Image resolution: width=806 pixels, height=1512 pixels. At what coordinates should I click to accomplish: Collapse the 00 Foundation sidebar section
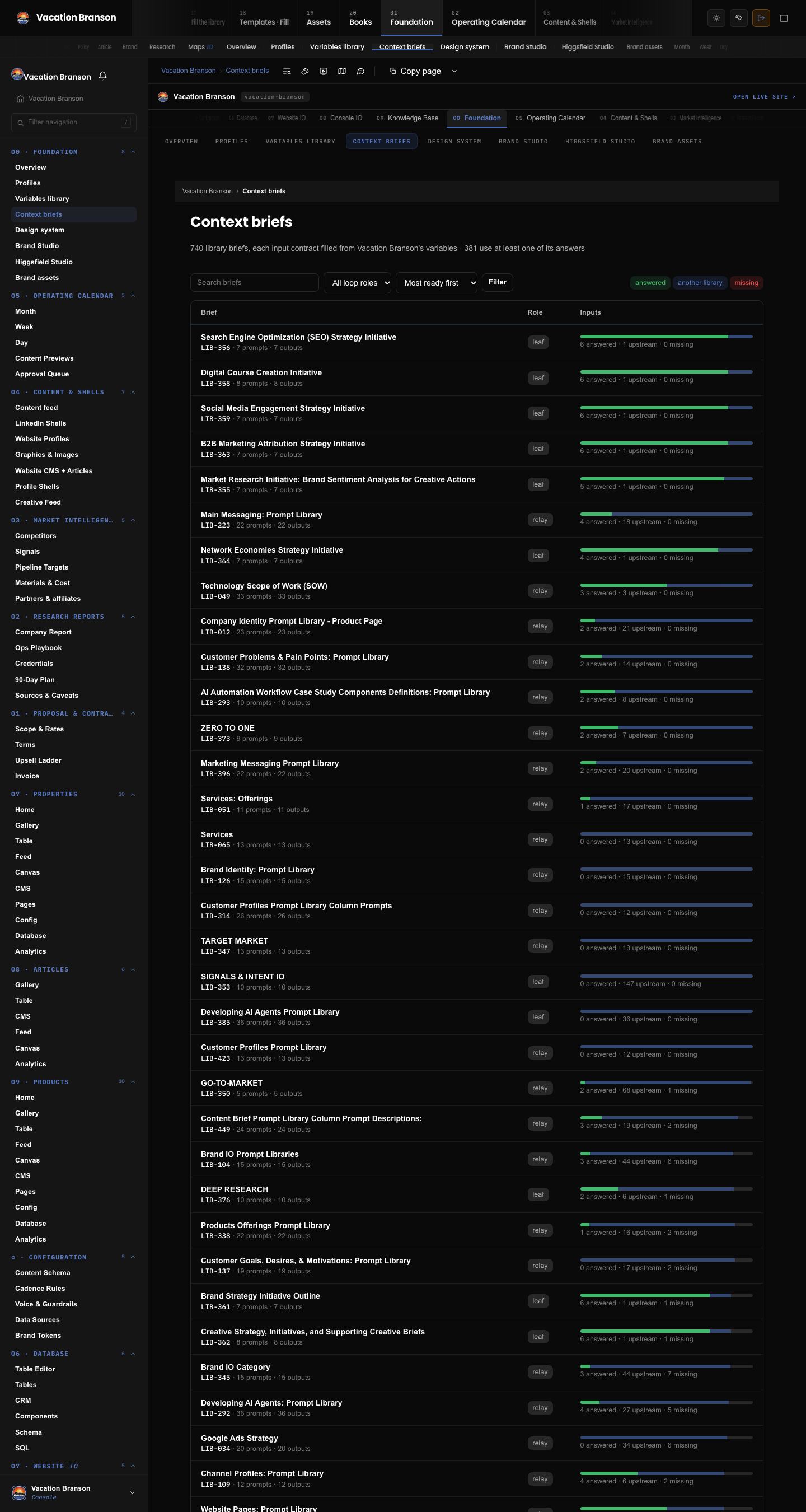pos(133,152)
